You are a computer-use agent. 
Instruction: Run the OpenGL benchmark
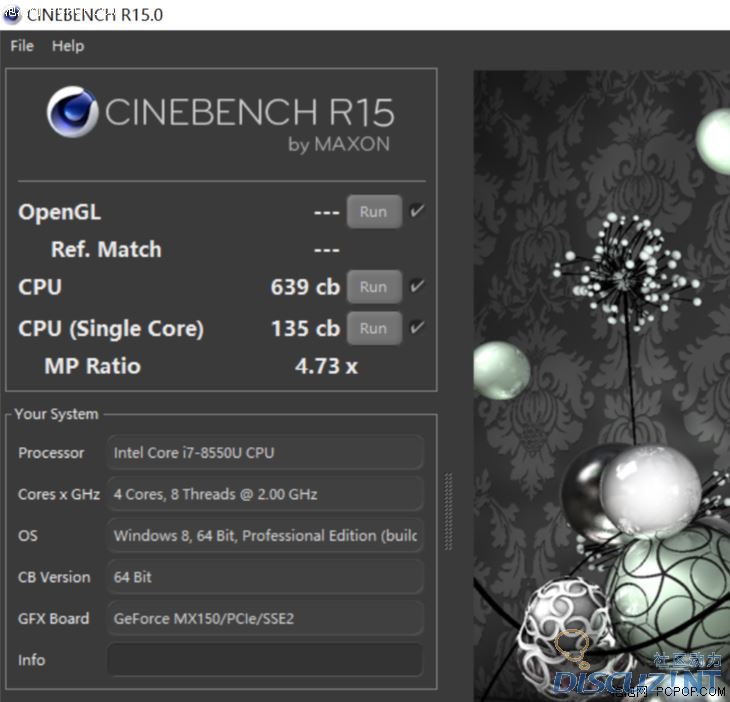[x=373, y=212]
